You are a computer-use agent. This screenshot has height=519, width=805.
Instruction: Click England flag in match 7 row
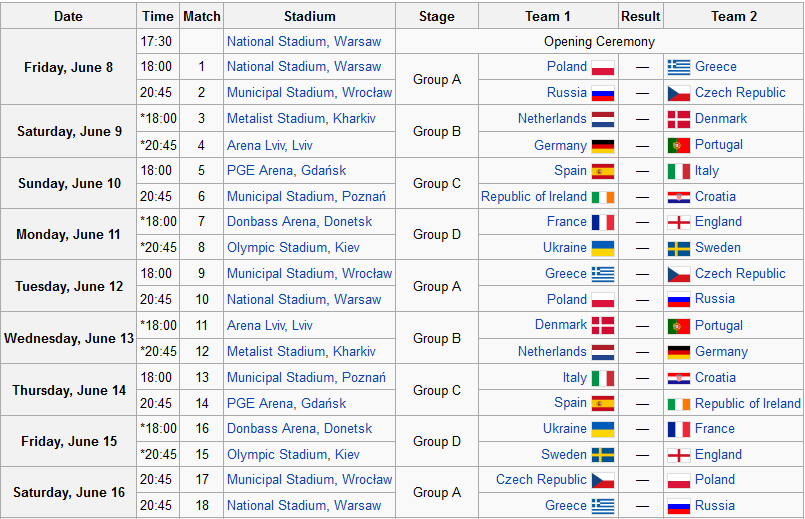click(x=679, y=223)
